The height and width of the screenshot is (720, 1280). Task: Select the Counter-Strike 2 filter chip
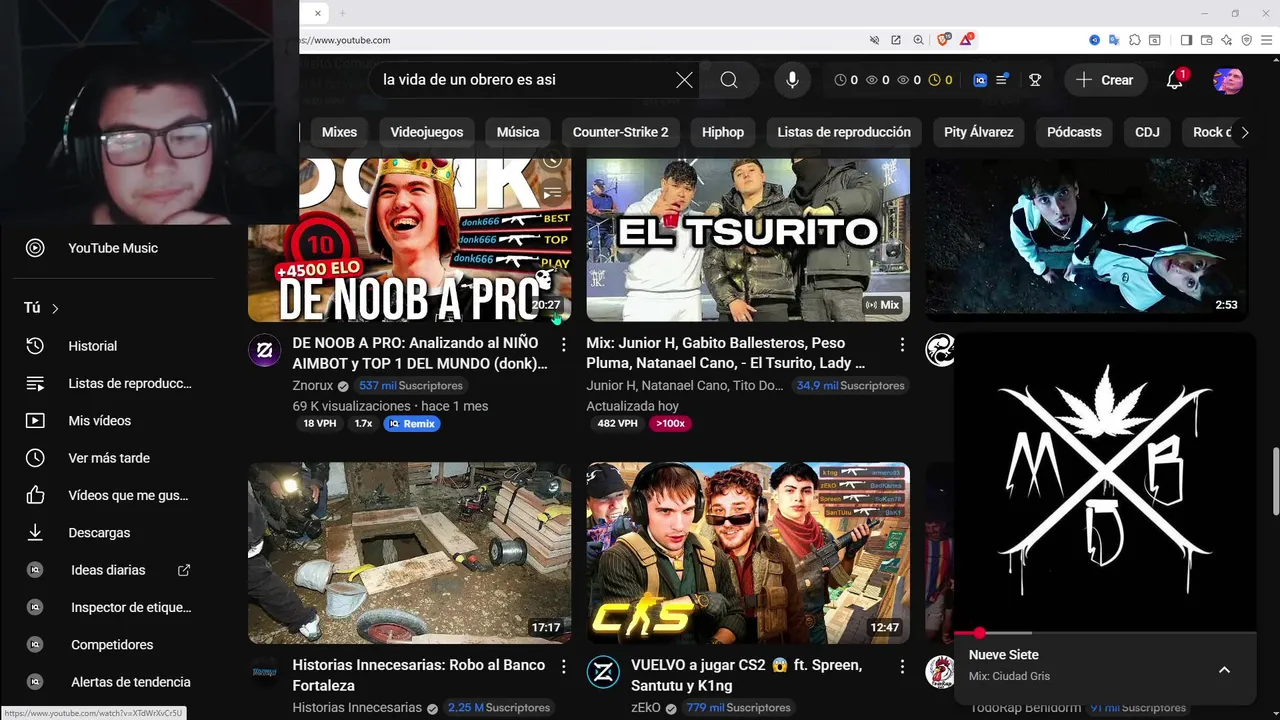pos(620,132)
